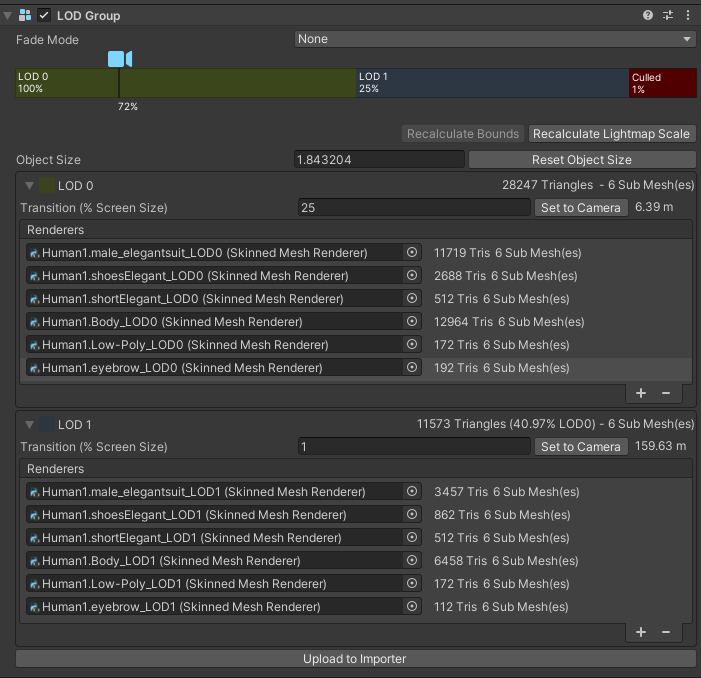Click the LOD 0 Transition input field
The image size is (701, 678).
tap(414, 208)
